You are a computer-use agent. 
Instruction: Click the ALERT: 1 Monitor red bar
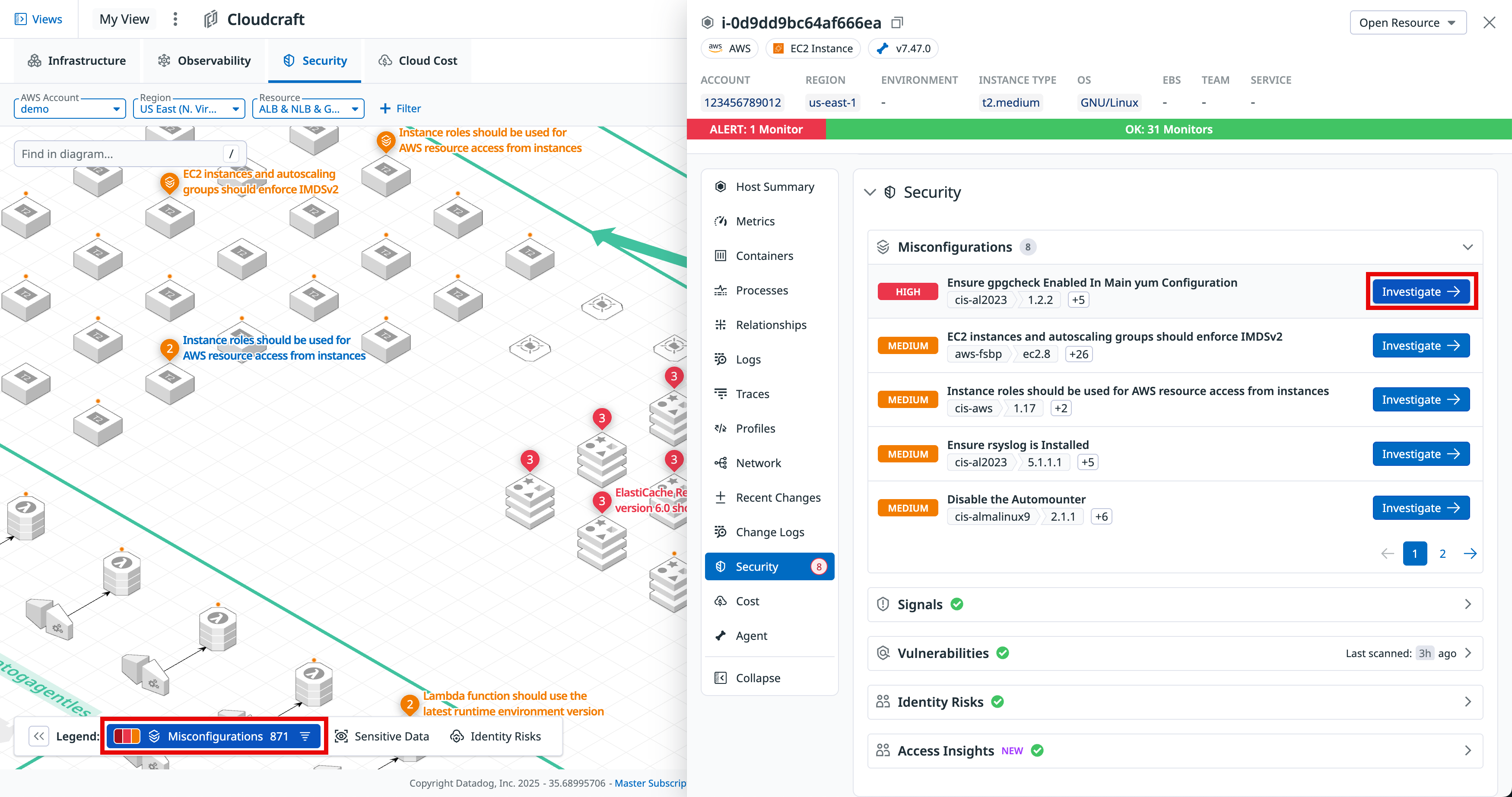pyautogui.click(x=756, y=129)
